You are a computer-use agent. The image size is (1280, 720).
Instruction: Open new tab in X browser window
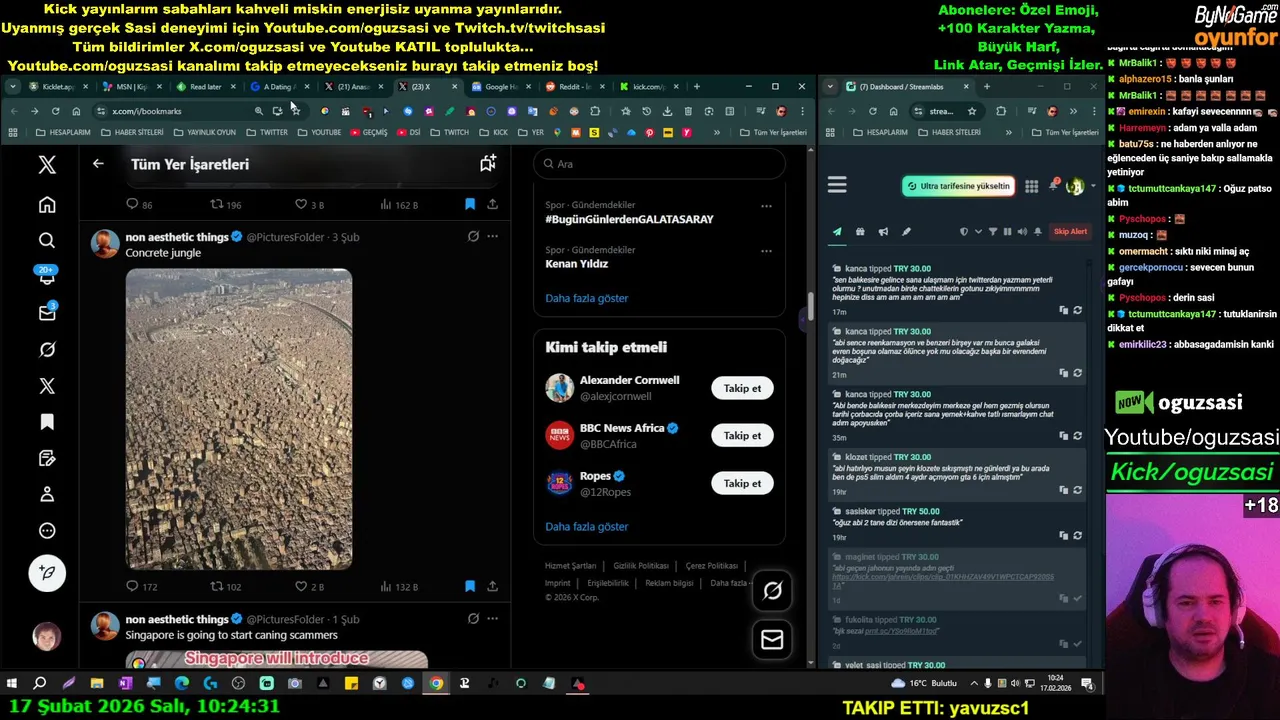pyautogui.click(x=697, y=87)
